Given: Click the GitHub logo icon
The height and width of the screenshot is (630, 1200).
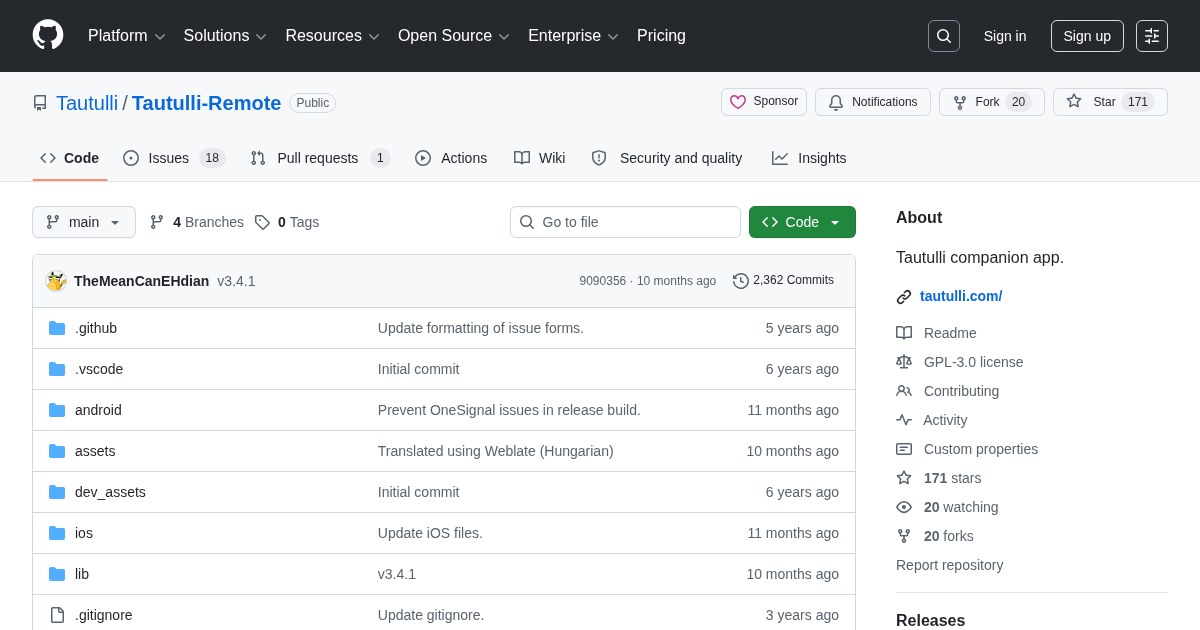Looking at the screenshot, I should [48, 35].
